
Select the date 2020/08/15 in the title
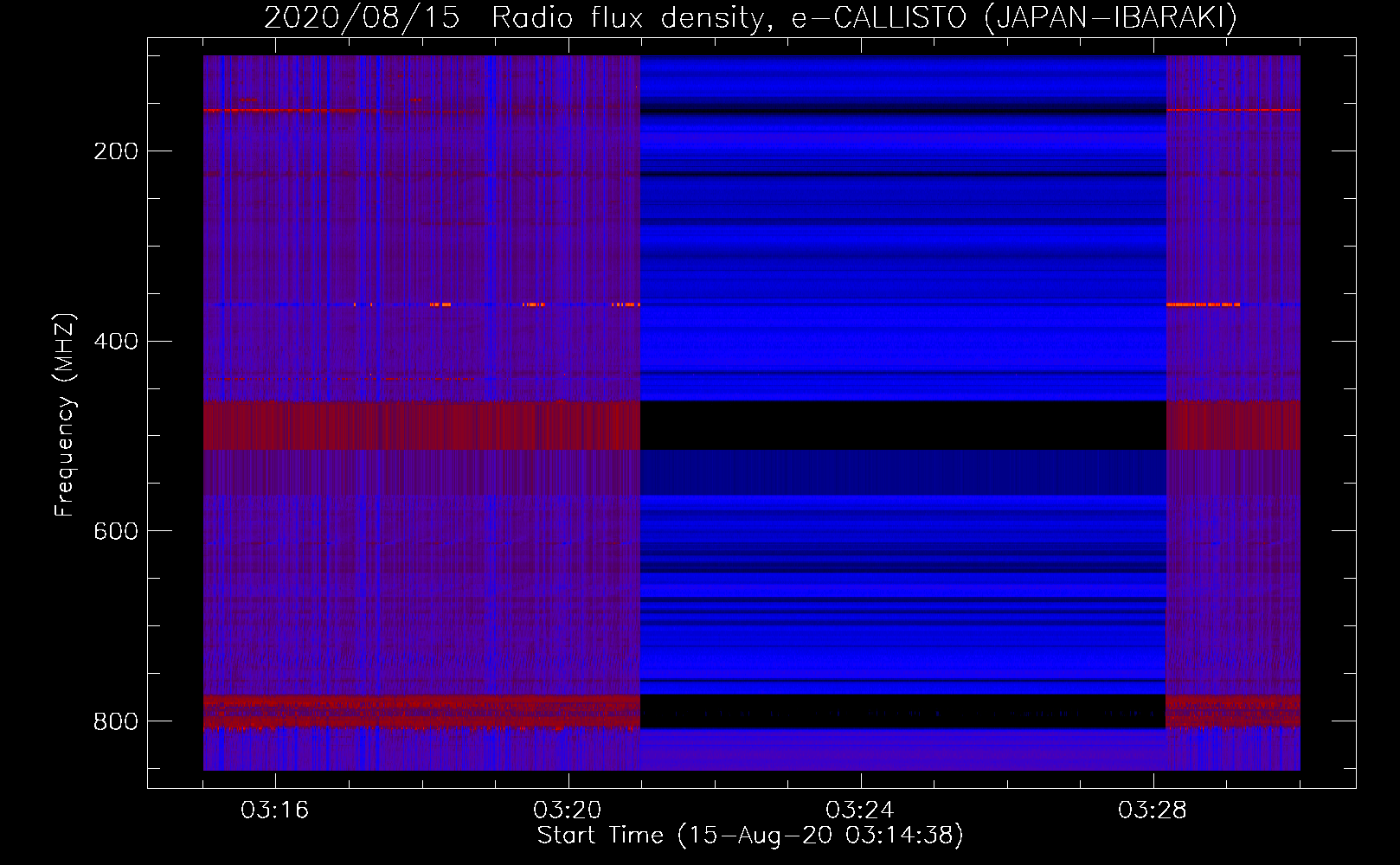(x=362, y=18)
